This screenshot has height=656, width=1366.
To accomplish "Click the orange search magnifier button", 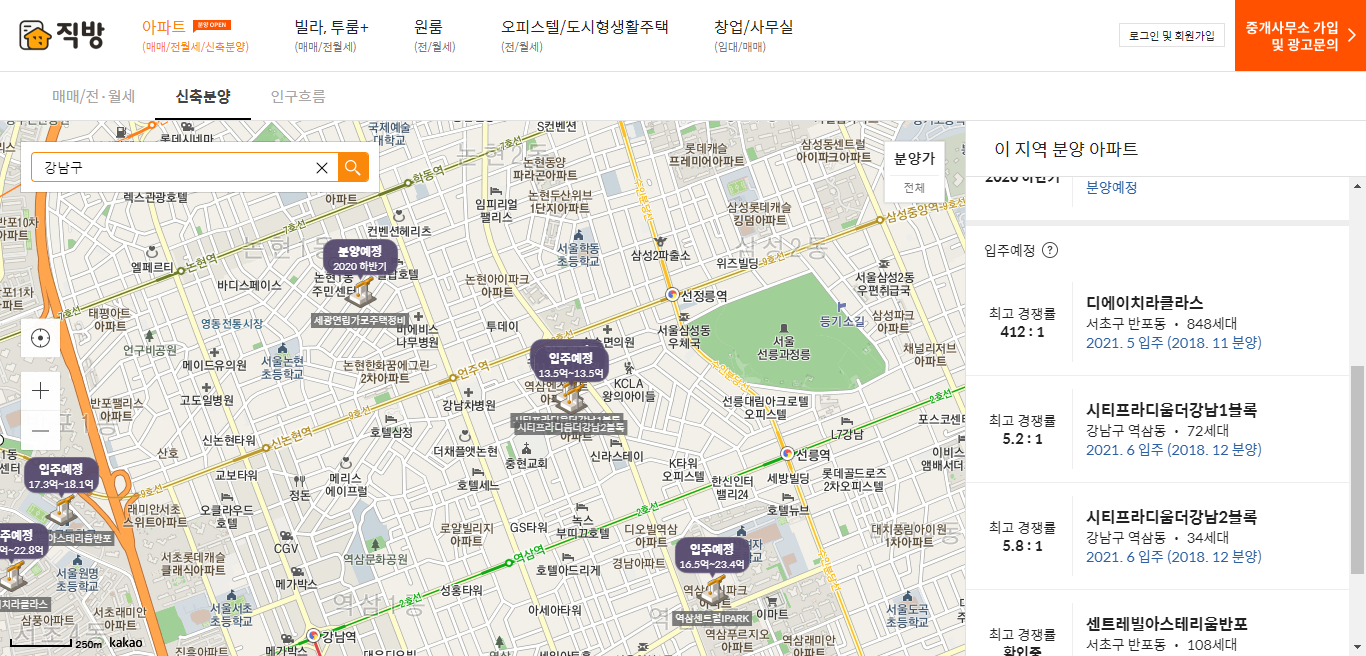I will (x=353, y=167).
